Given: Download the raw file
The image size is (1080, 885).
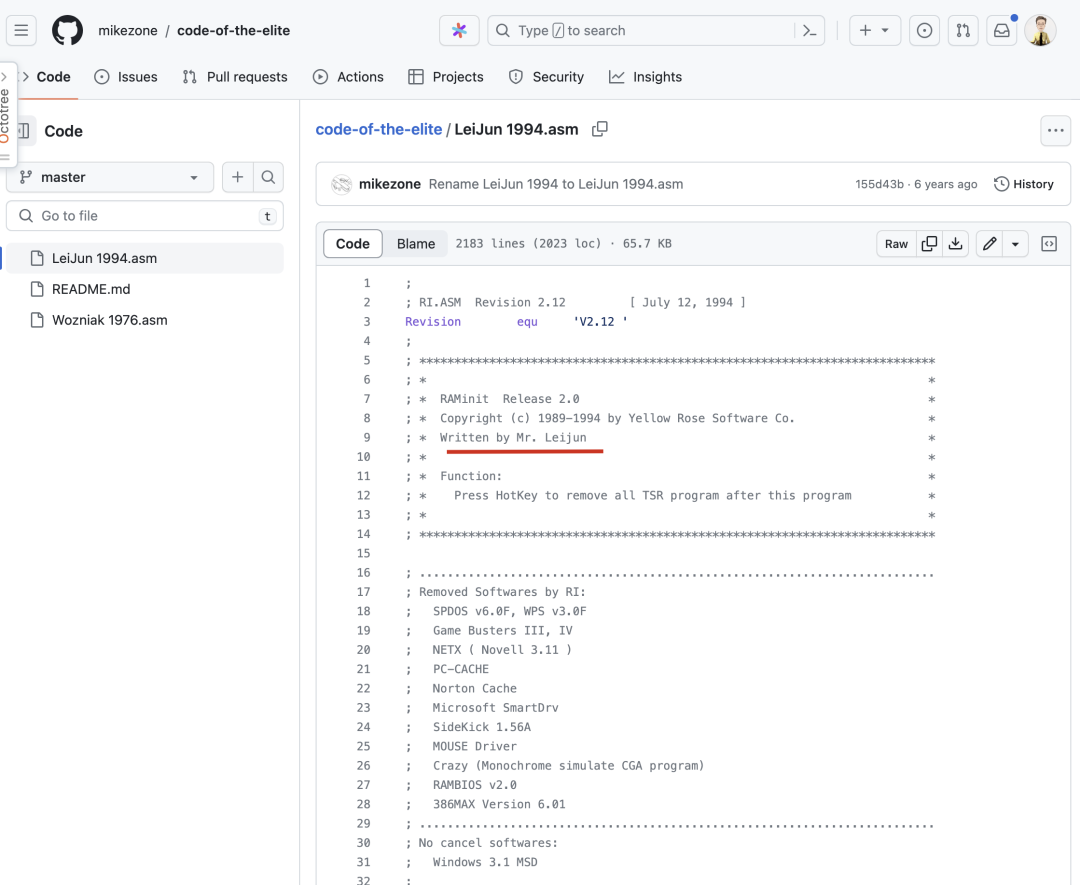Looking at the screenshot, I should (955, 244).
